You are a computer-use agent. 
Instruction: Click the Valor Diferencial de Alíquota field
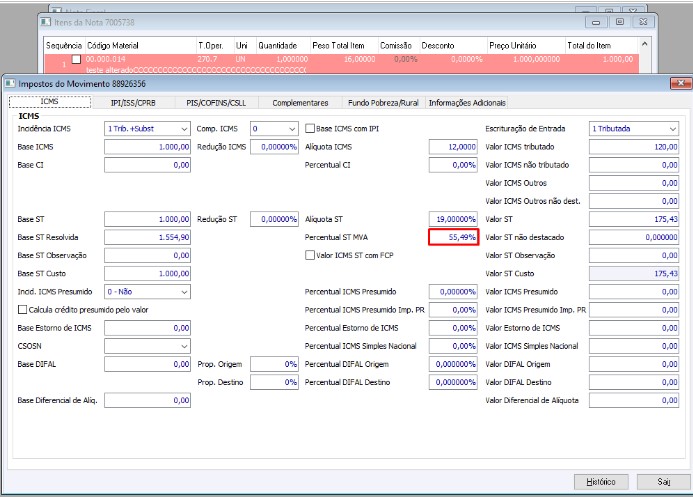pyautogui.click(x=634, y=401)
